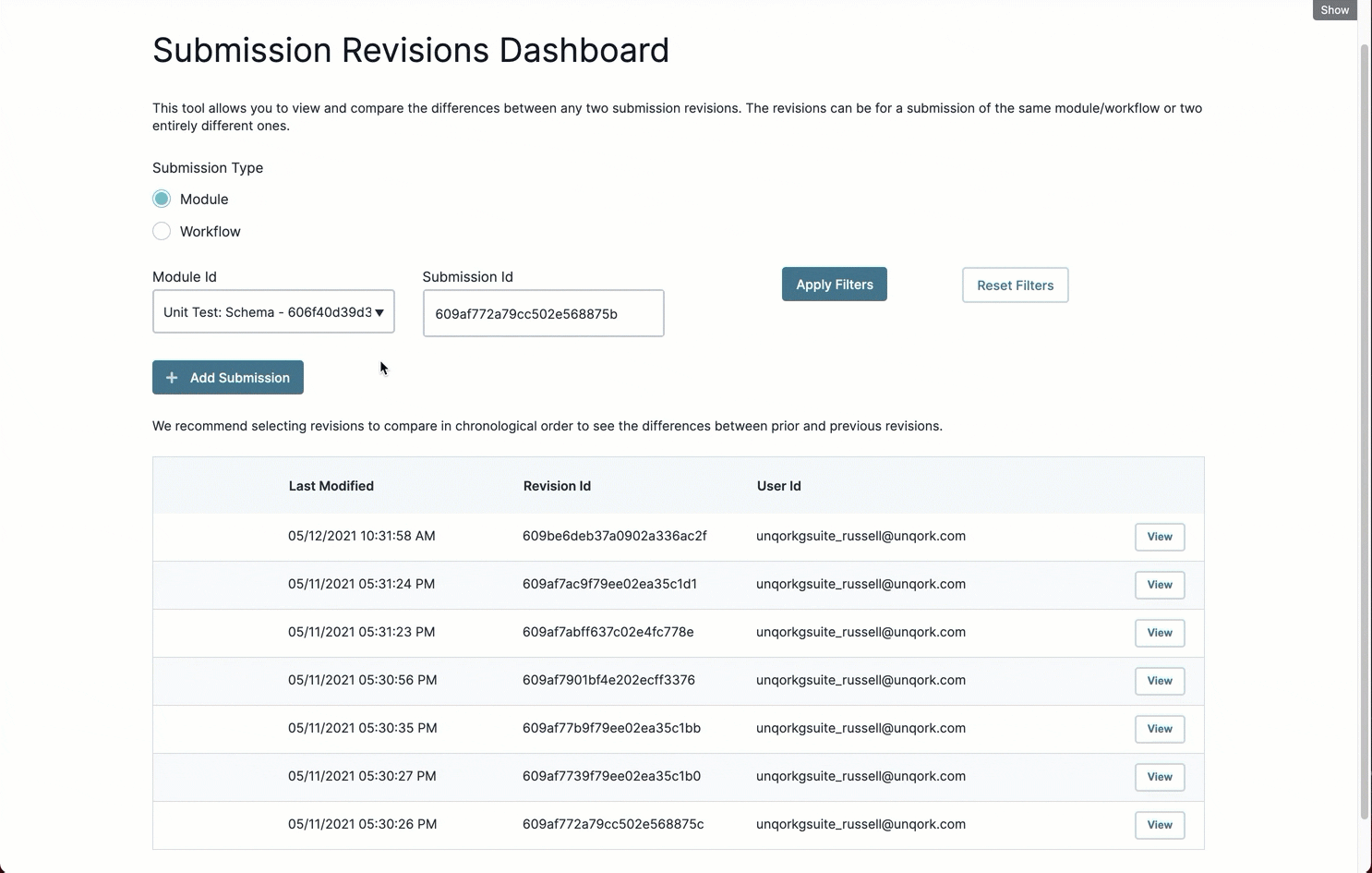
Task: Click user email in the 10:31:58 AM row
Action: [861, 536]
